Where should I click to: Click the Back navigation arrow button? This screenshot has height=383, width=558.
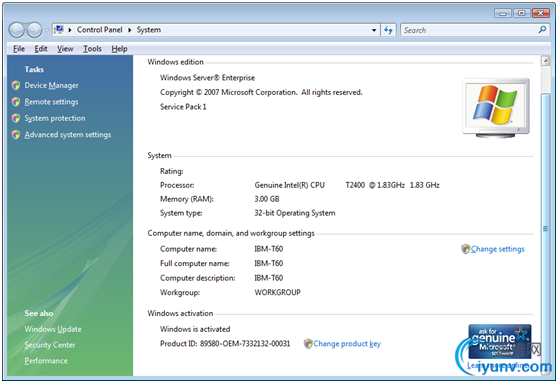[16, 30]
